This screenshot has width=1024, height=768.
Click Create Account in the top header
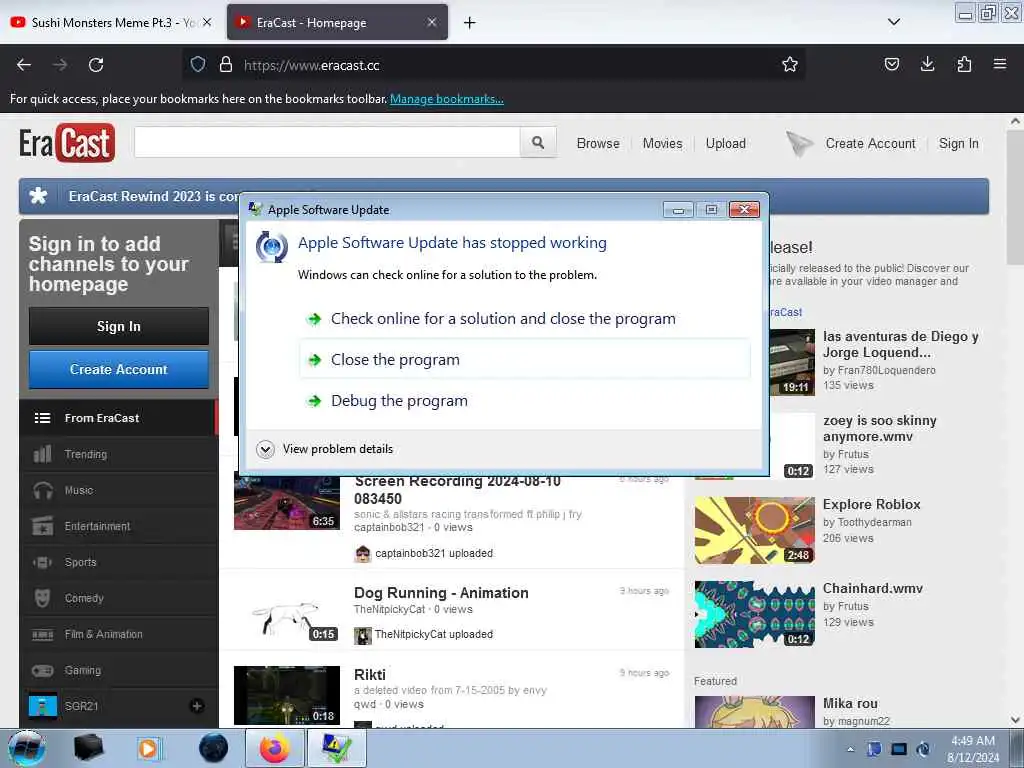[x=870, y=143]
